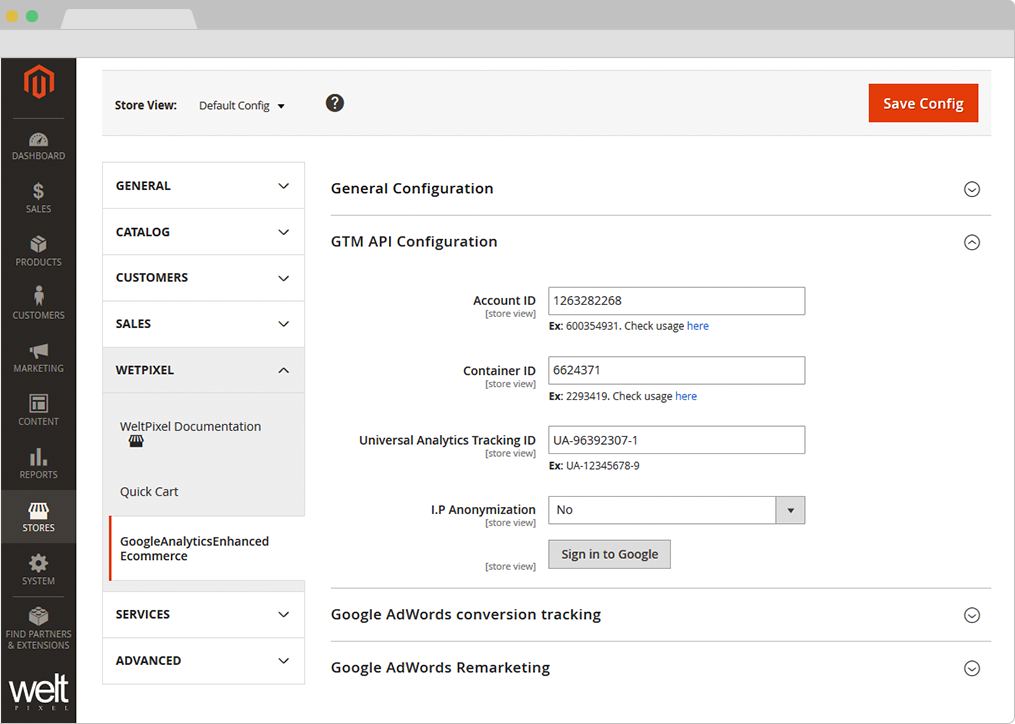The width and height of the screenshot is (1015, 724).
Task: Open the I.P Anonymization dropdown
Action: pyautogui.click(x=676, y=510)
